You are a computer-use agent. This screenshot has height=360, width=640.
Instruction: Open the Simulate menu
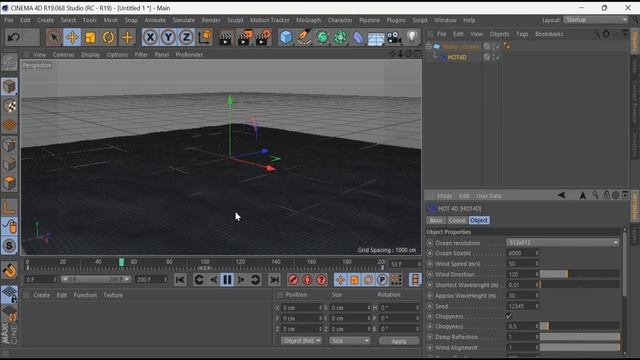click(184, 20)
